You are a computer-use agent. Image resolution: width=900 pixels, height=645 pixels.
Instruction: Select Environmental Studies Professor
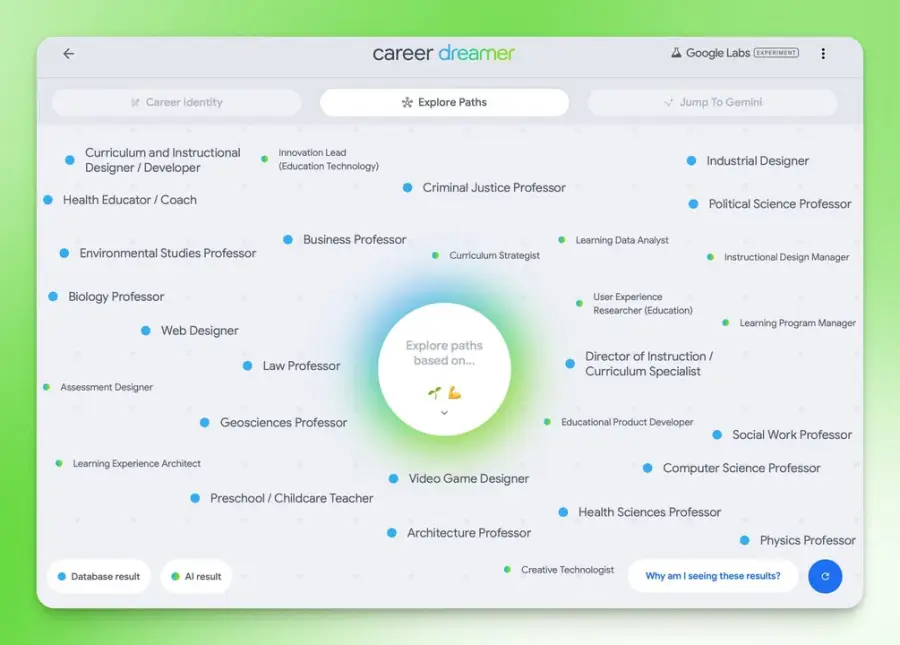158,253
